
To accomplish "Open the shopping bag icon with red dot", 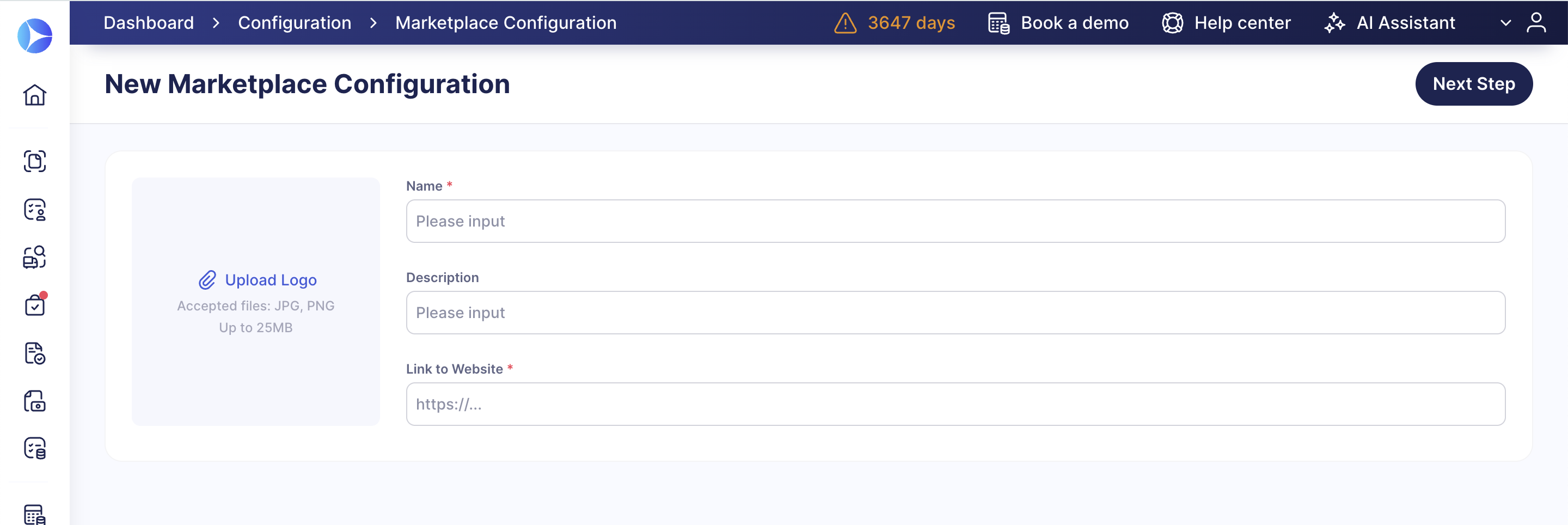I will (x=35, y=304).
